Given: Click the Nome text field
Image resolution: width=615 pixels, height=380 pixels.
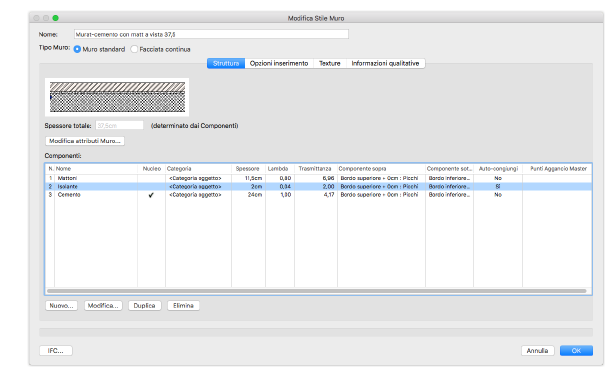Looking at the screenshot, I should pos(211,35).
